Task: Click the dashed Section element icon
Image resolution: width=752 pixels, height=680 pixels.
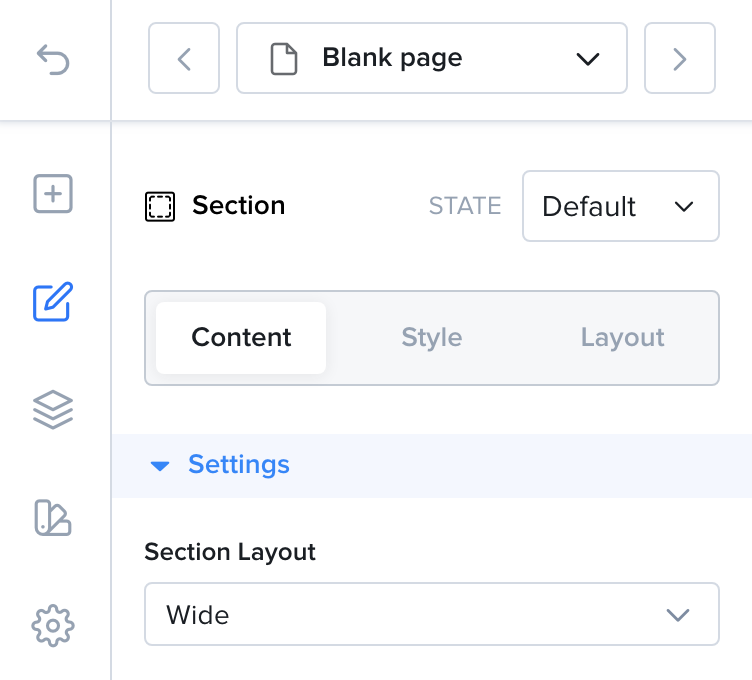Action: coord(160,207)
